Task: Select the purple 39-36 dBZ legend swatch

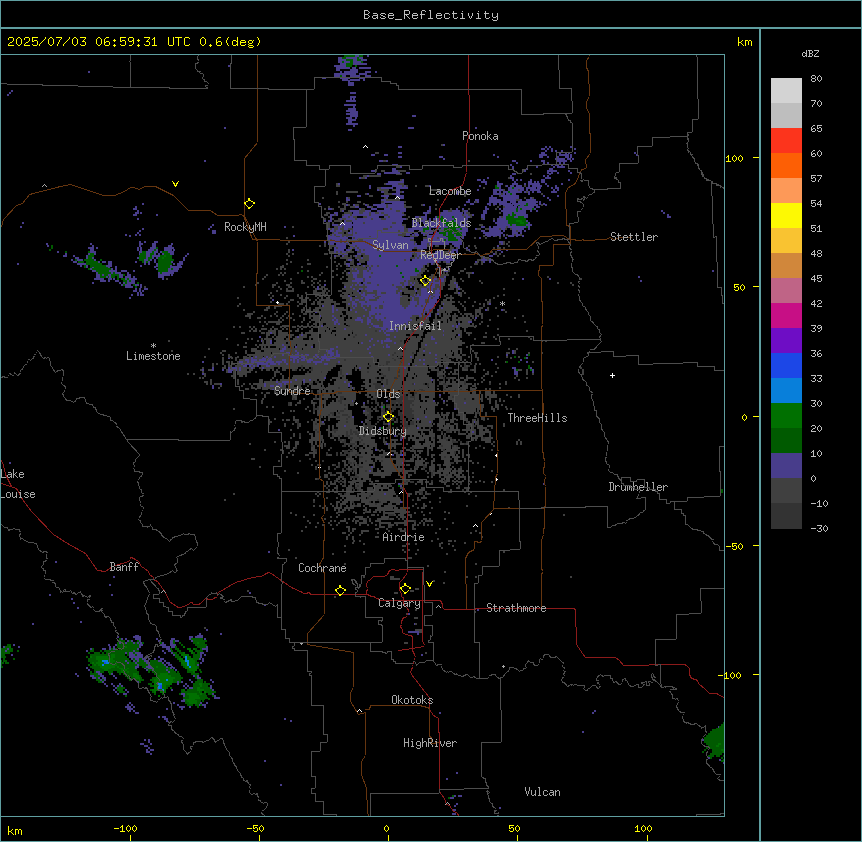Action: (x=786, y=341)
